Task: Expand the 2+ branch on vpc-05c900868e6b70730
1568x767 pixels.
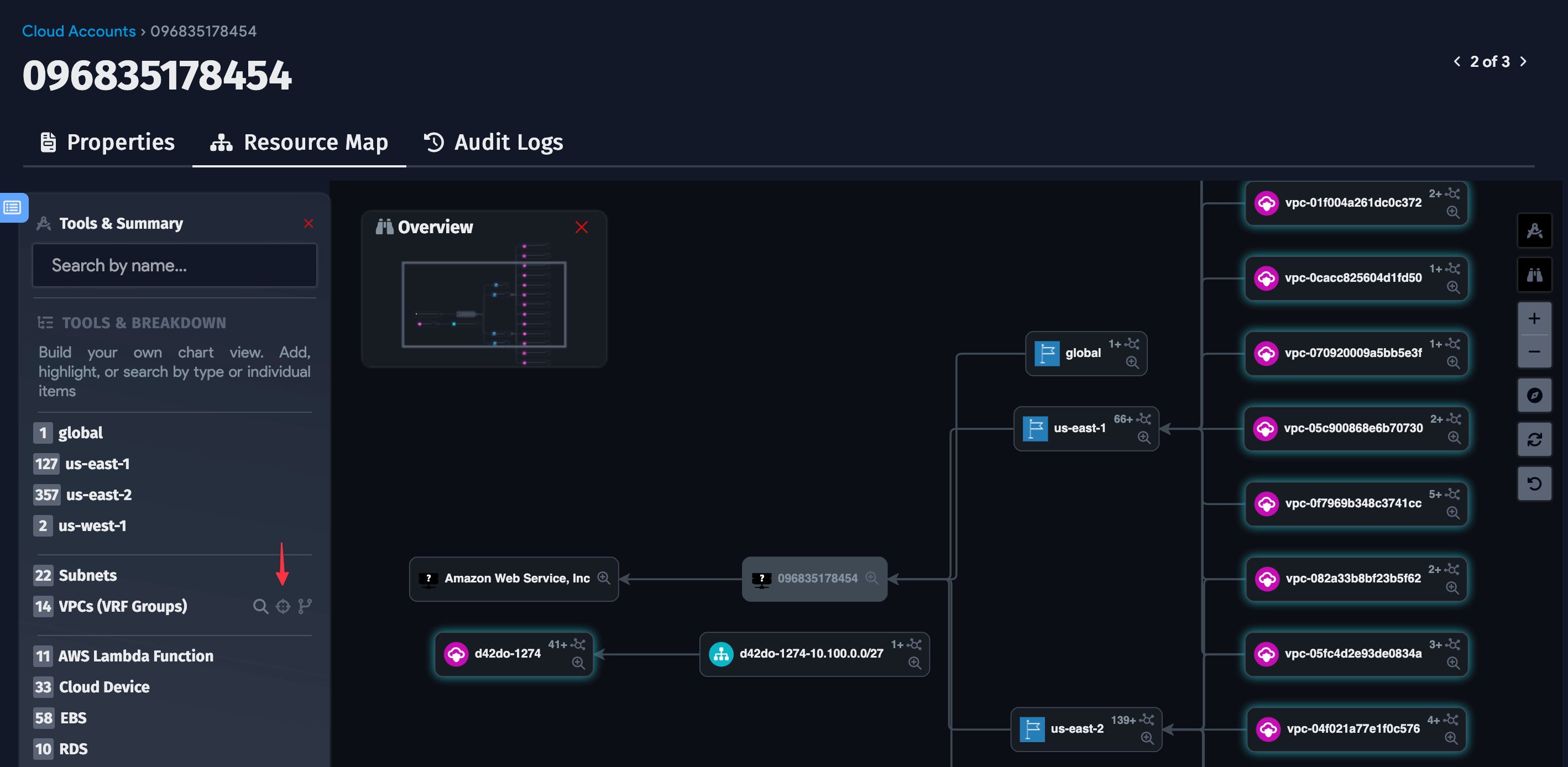Action: (x=1455, y=419)
